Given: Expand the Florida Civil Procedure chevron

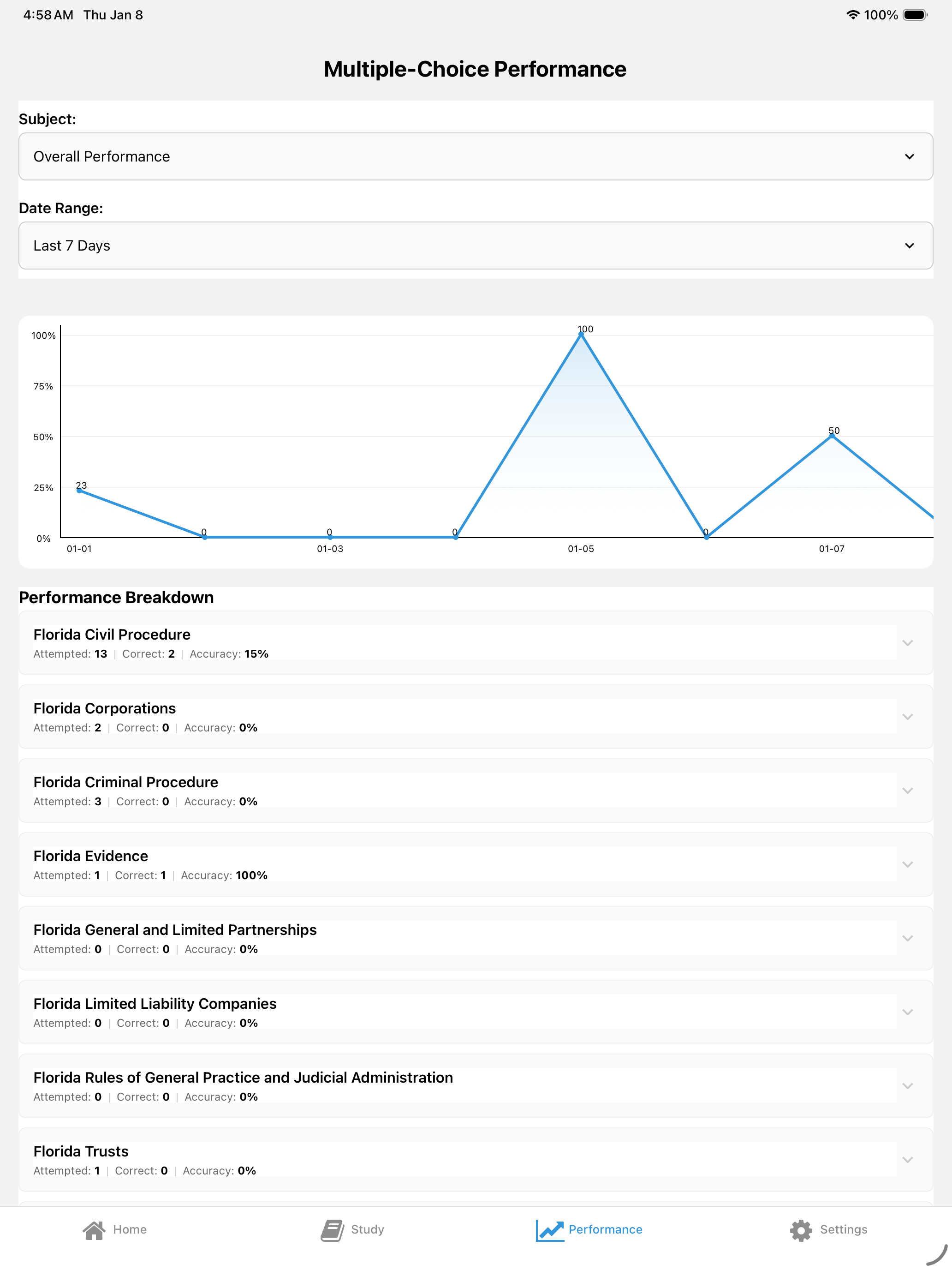Looking at the screenshot, I should (x=907, y=643).
